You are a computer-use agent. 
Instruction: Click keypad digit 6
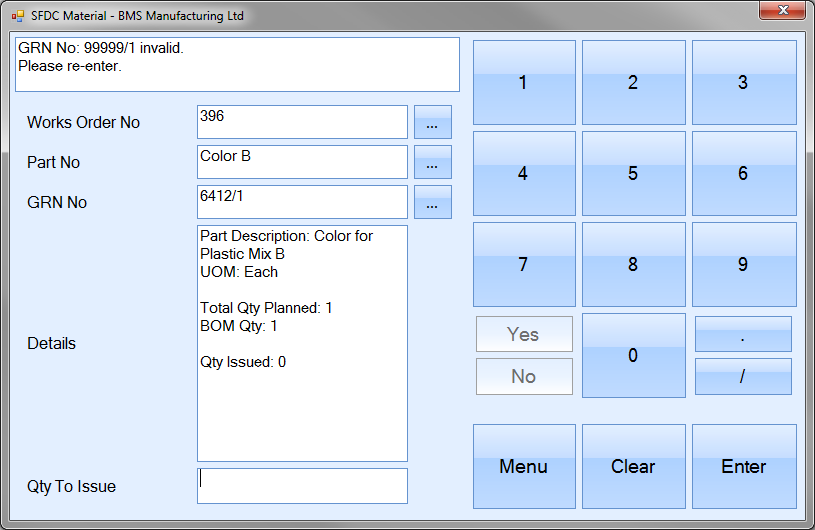coord(744,174)
